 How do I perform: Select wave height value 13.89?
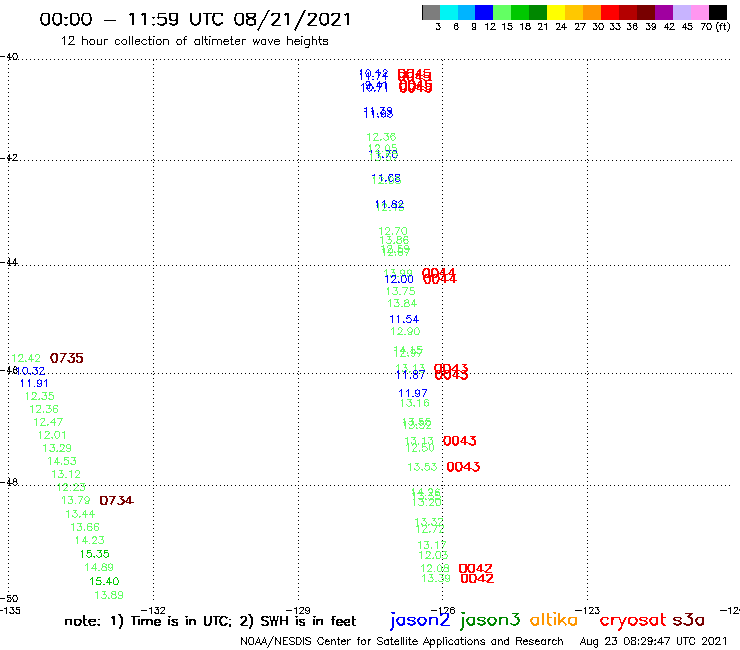109,595
